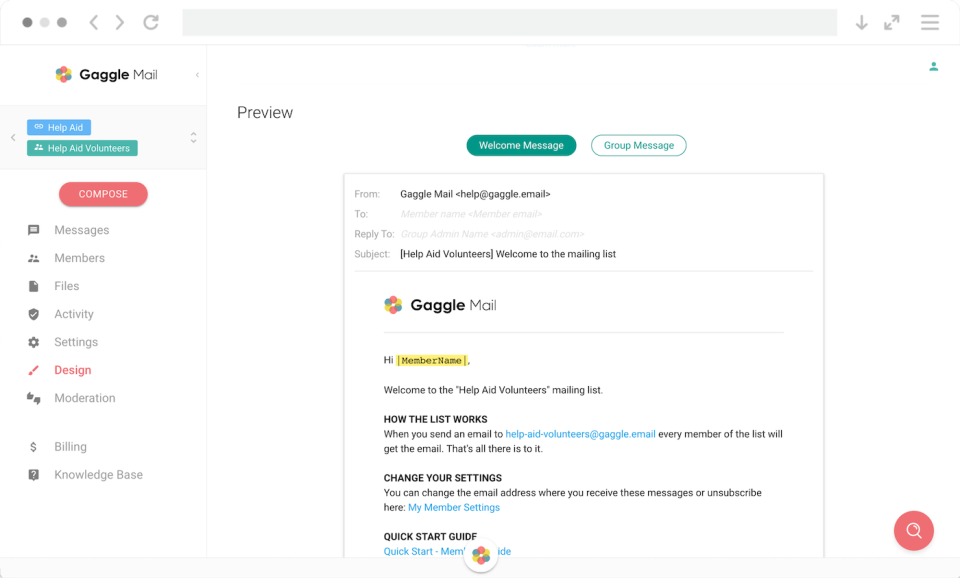Open the user account profile icon
960x578 pixels.
934,66
